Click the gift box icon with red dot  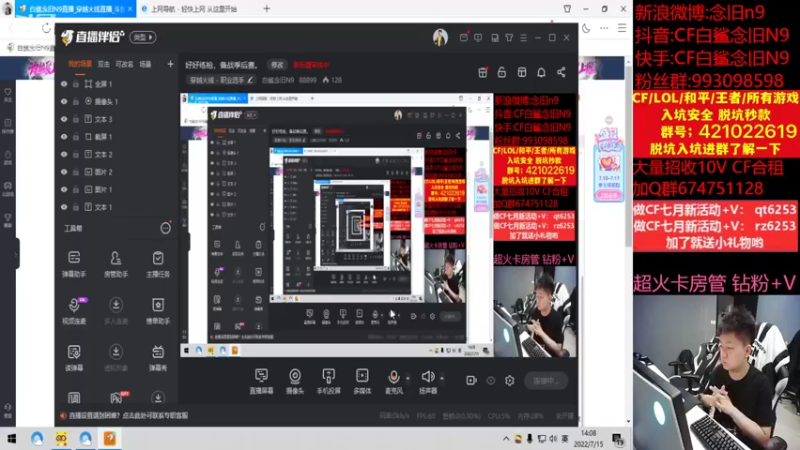[483, 72]
